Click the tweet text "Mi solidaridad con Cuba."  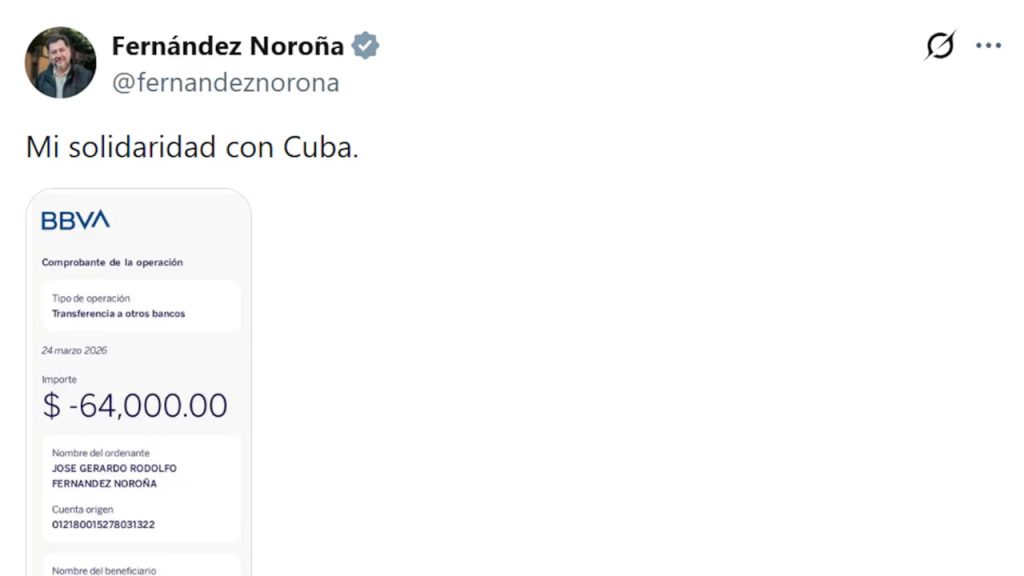(192, 147)
